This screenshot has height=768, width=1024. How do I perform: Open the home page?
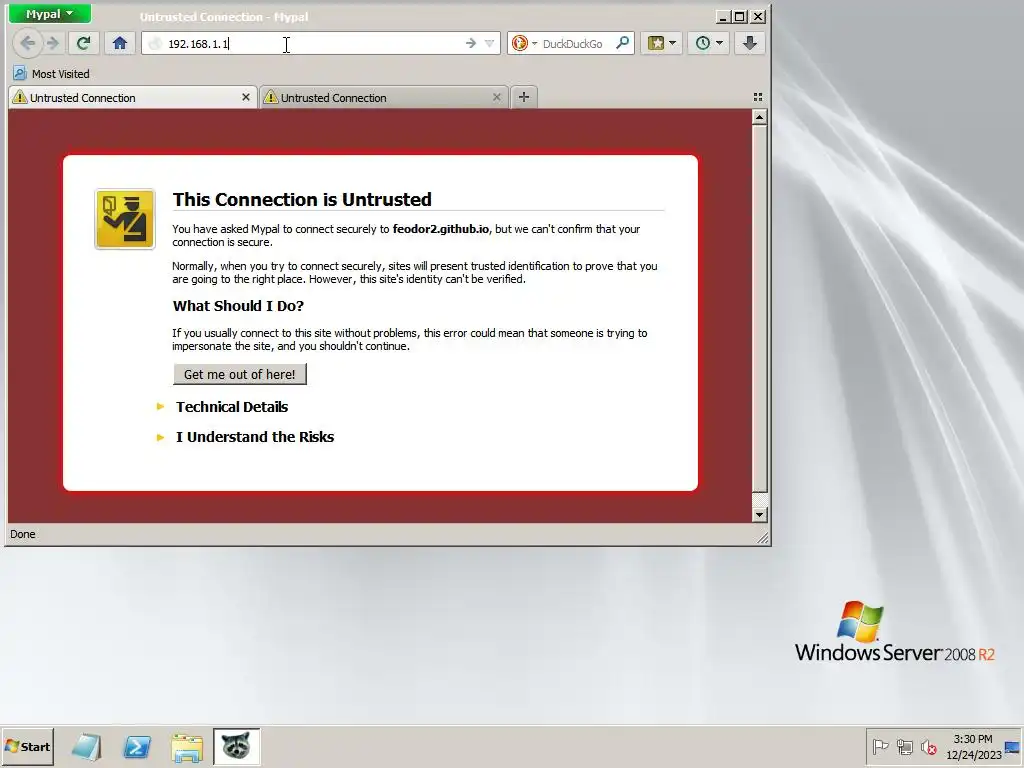(120, 43)
